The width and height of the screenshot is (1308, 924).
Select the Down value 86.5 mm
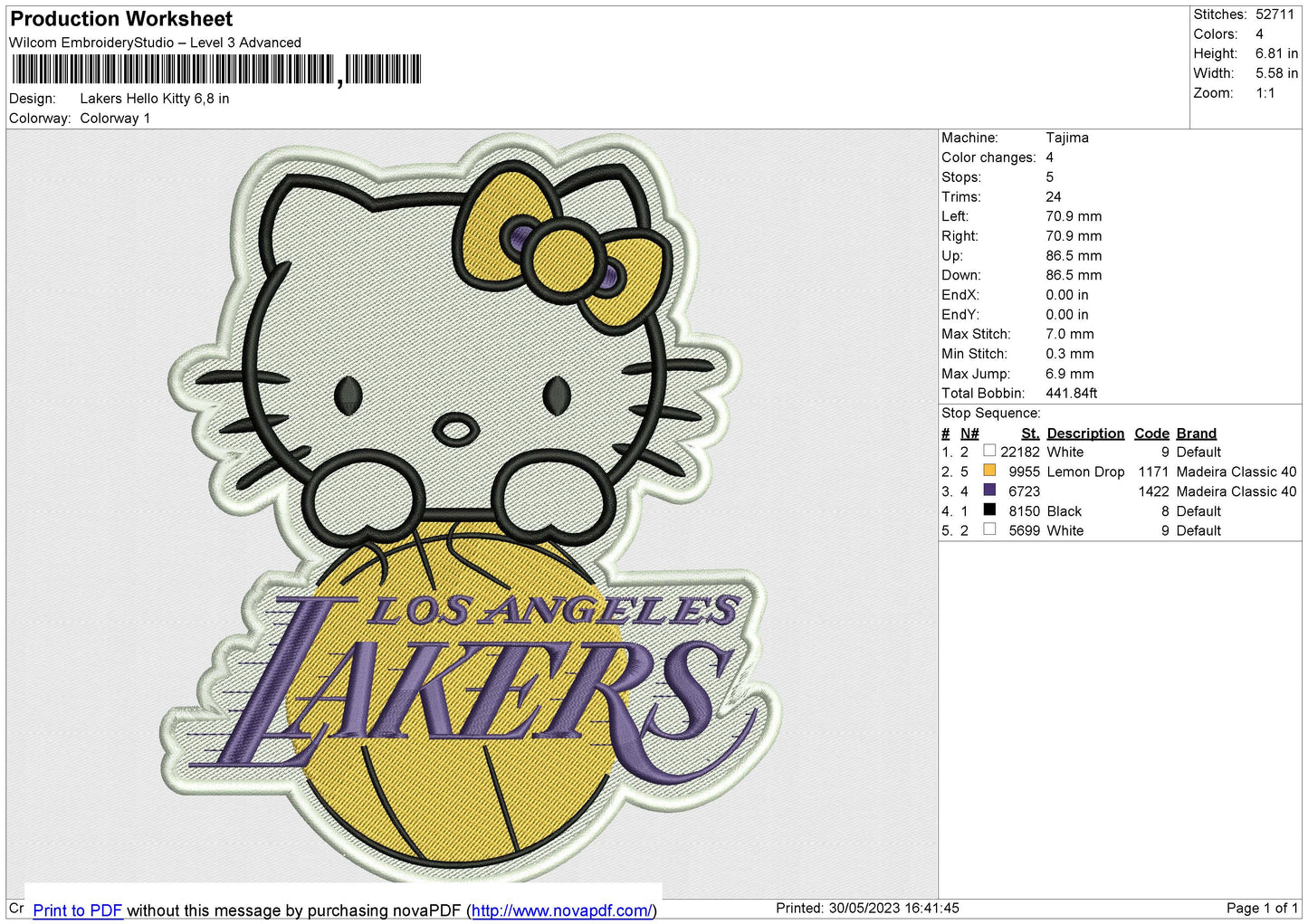pyautogui.click(x=1074, y=275)
